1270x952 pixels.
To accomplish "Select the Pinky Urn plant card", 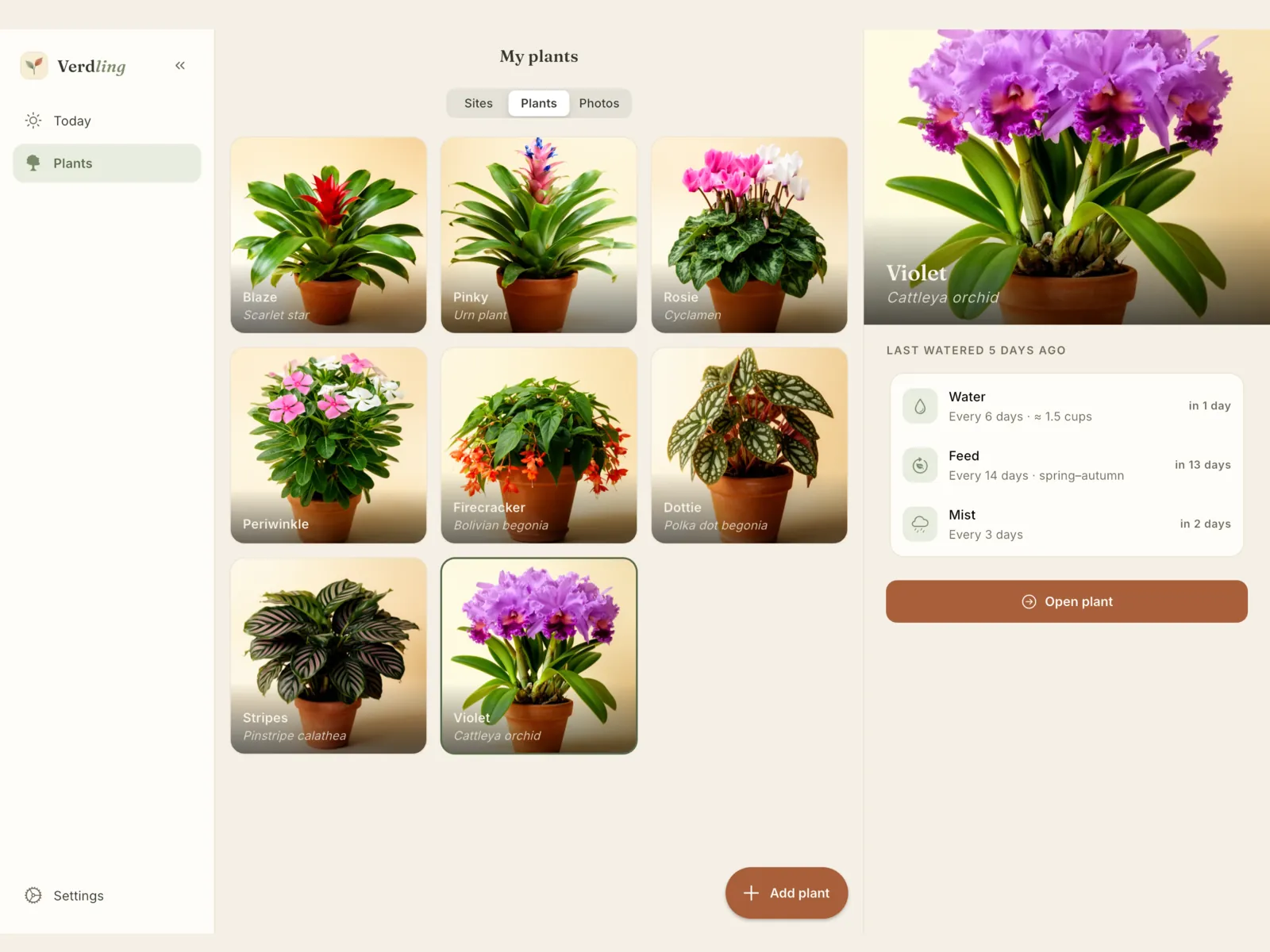I will coord(539,235).
